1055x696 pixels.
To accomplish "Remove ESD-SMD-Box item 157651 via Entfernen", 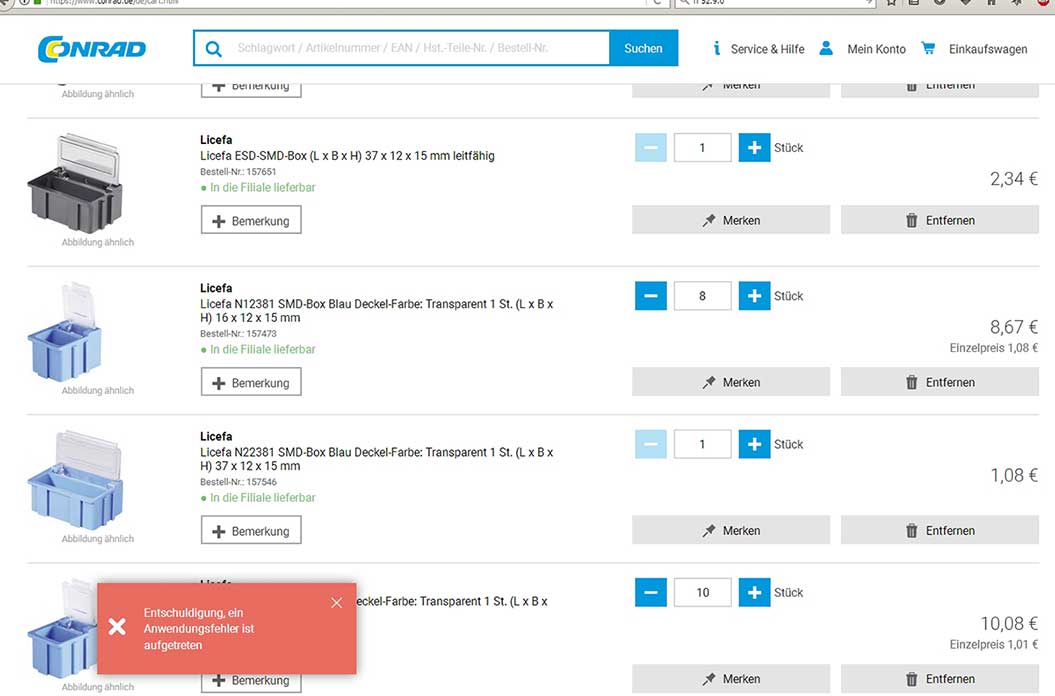I will 940,220.
